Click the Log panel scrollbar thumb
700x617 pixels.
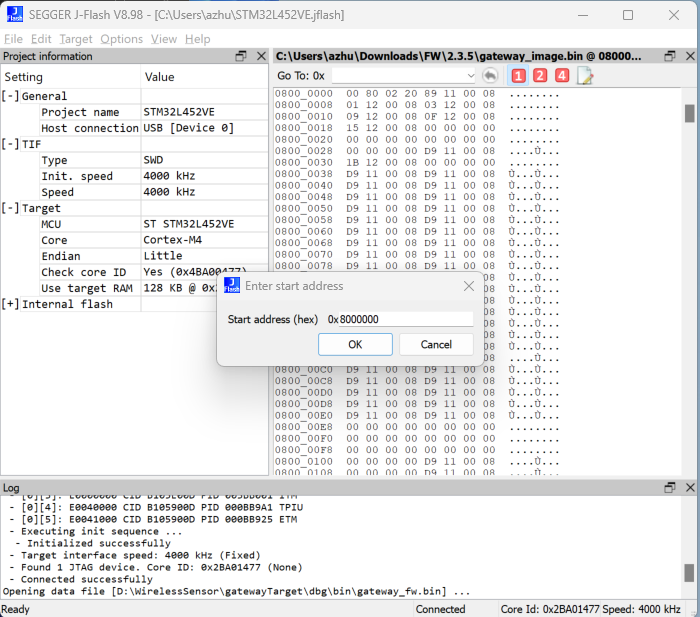click(x=689, y=573)
